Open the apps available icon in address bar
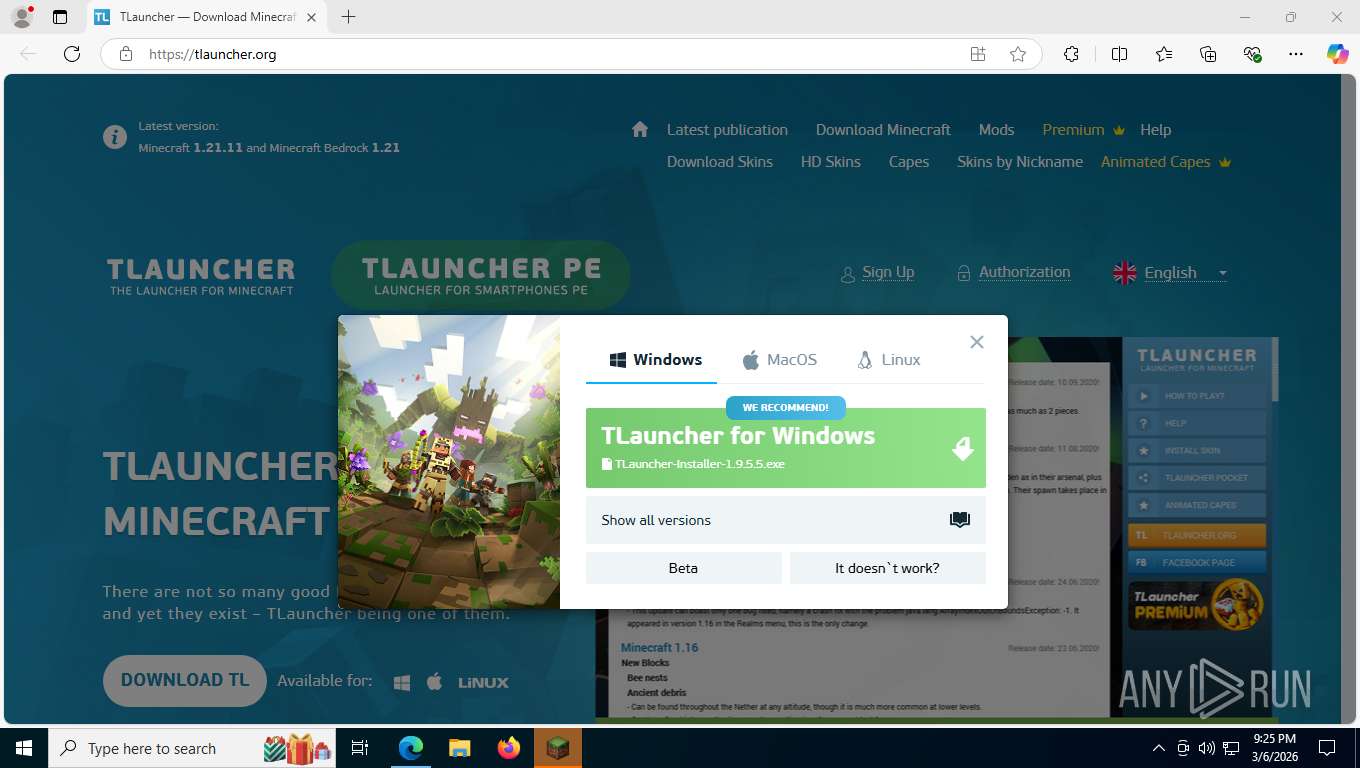Screen dimensions: 1360x768 978,54
